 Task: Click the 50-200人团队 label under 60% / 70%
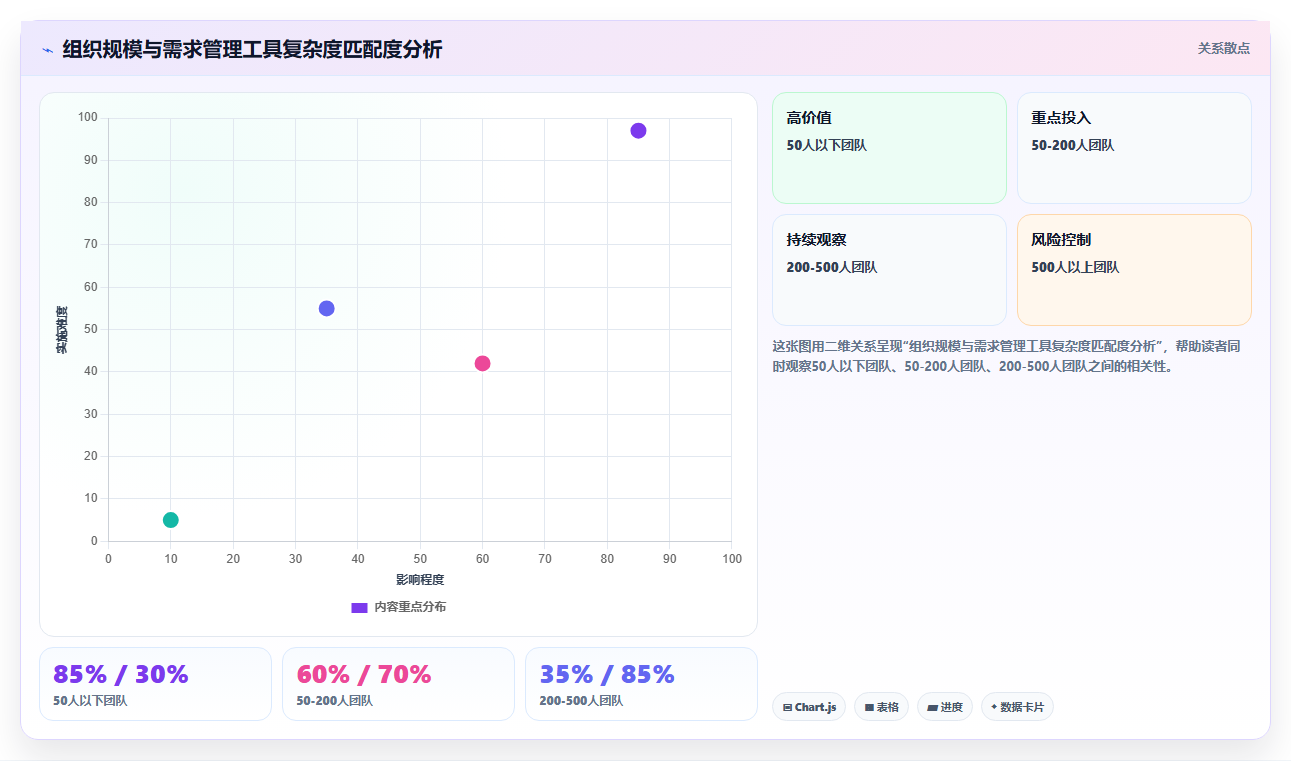click(x=335, y=701)
